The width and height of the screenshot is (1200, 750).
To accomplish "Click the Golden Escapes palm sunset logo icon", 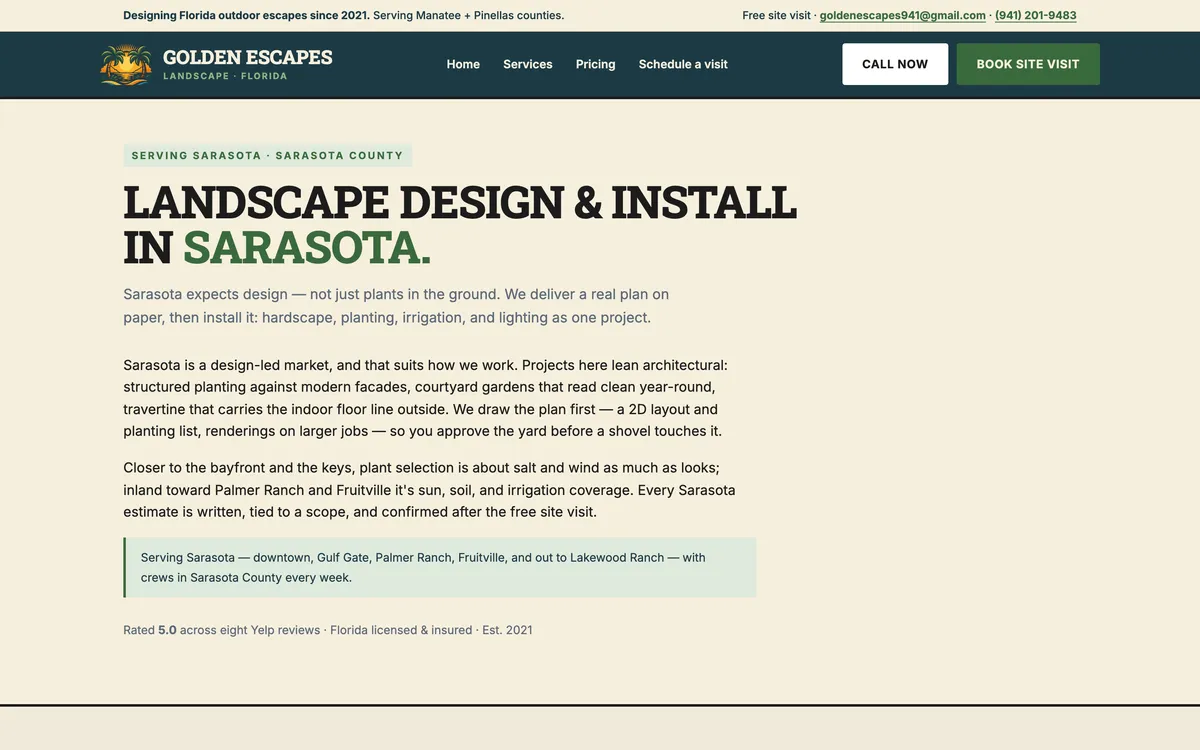I will pyautogui.click(x=126, y=65).
